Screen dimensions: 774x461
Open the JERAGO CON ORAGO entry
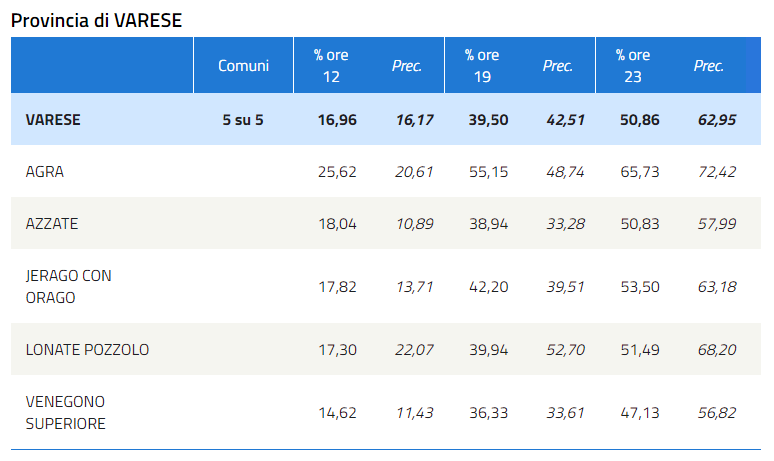point(68,286)
